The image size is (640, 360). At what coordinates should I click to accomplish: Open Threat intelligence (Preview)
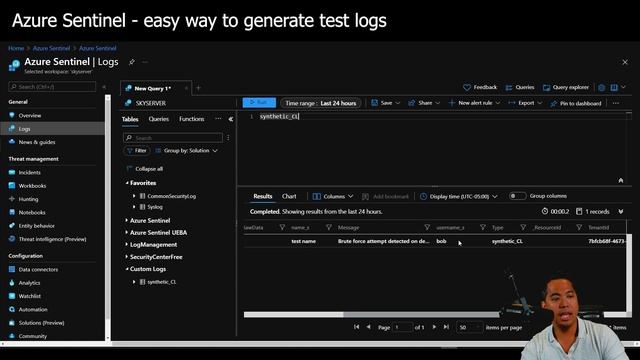[52, 239]
